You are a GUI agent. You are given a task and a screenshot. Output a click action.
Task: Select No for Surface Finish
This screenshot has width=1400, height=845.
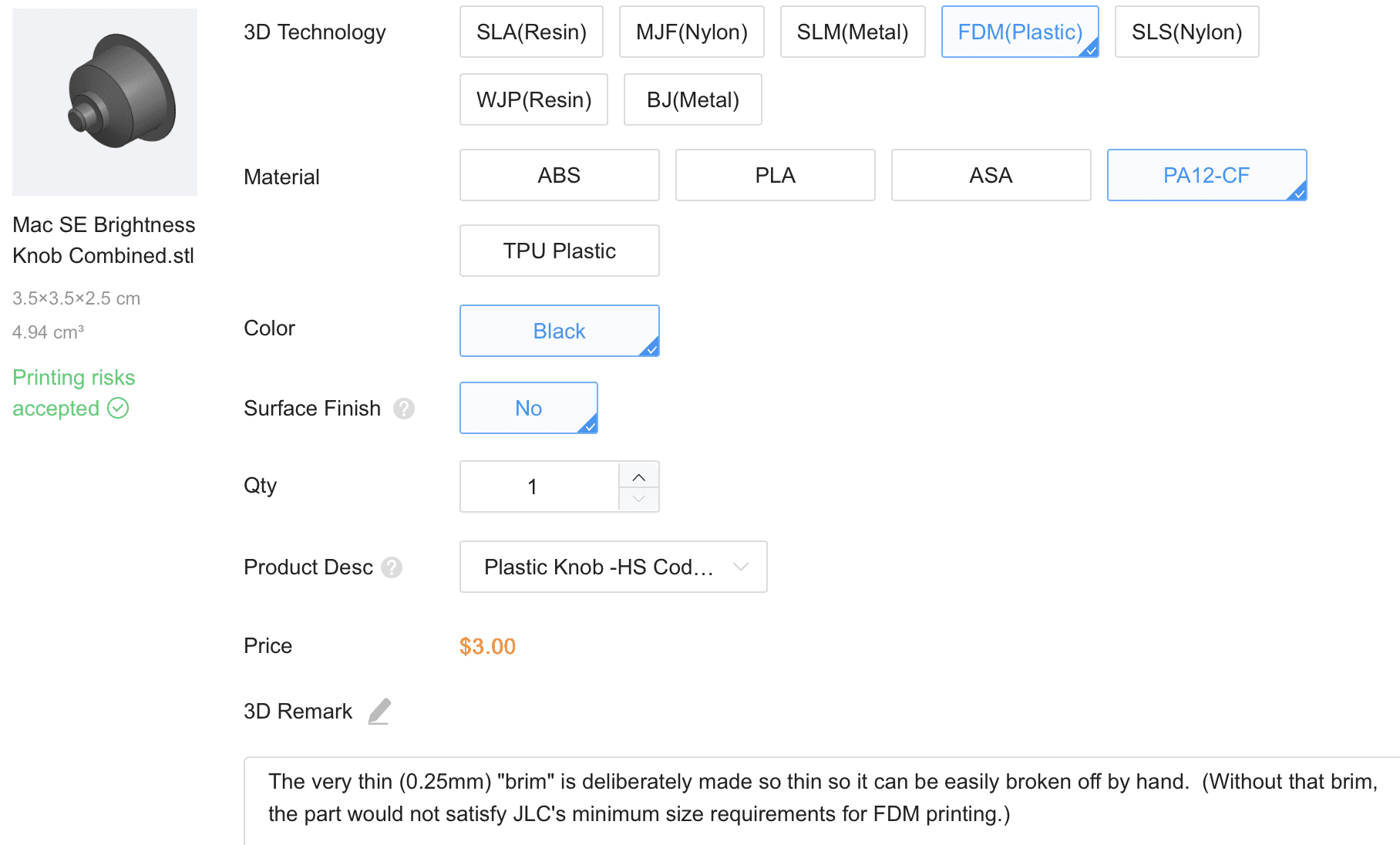pyautogui.click(x=528, y=408)
